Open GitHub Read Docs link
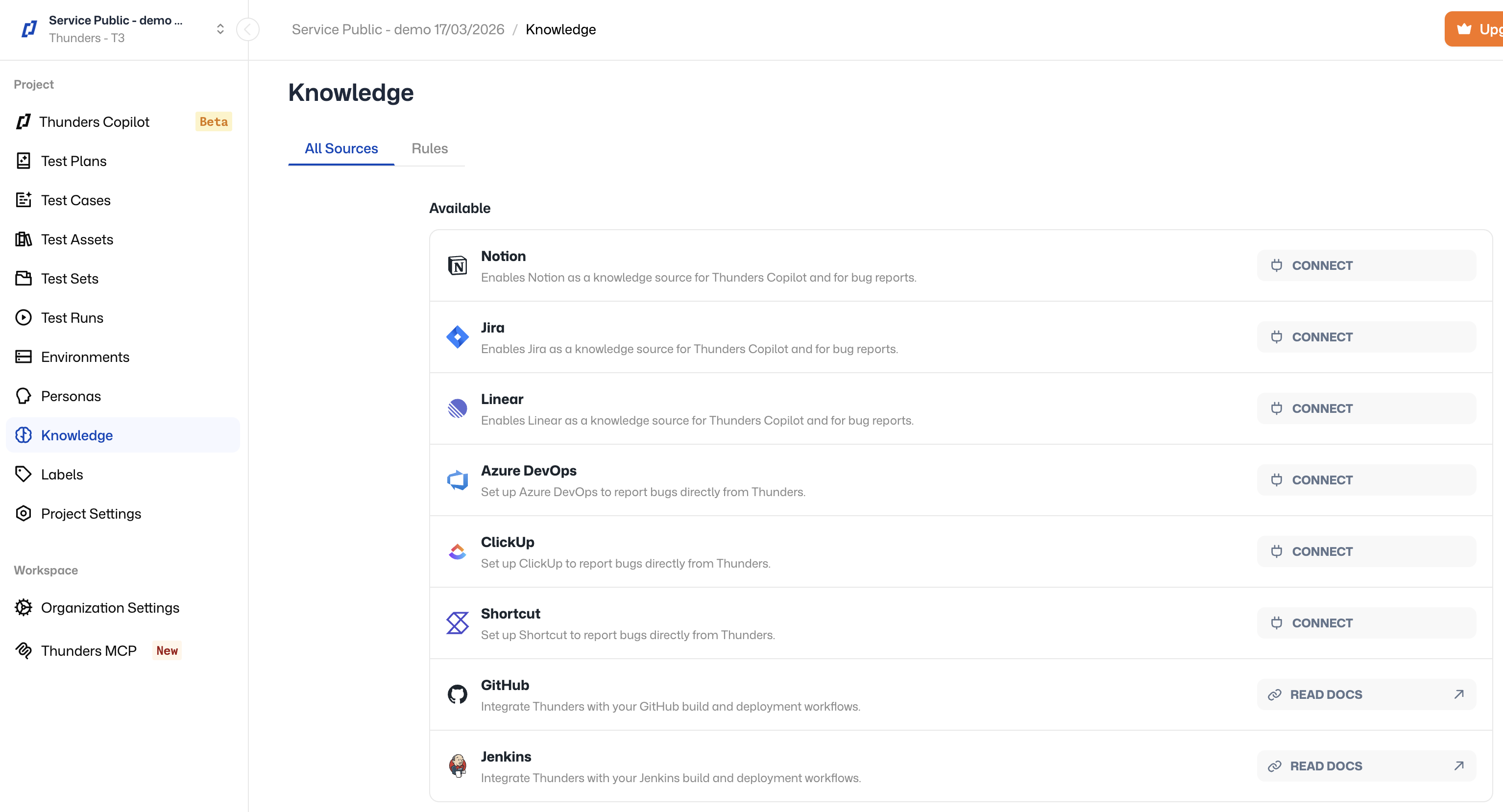Viewport: 1503px width, 812px height. click(1366, 694)
